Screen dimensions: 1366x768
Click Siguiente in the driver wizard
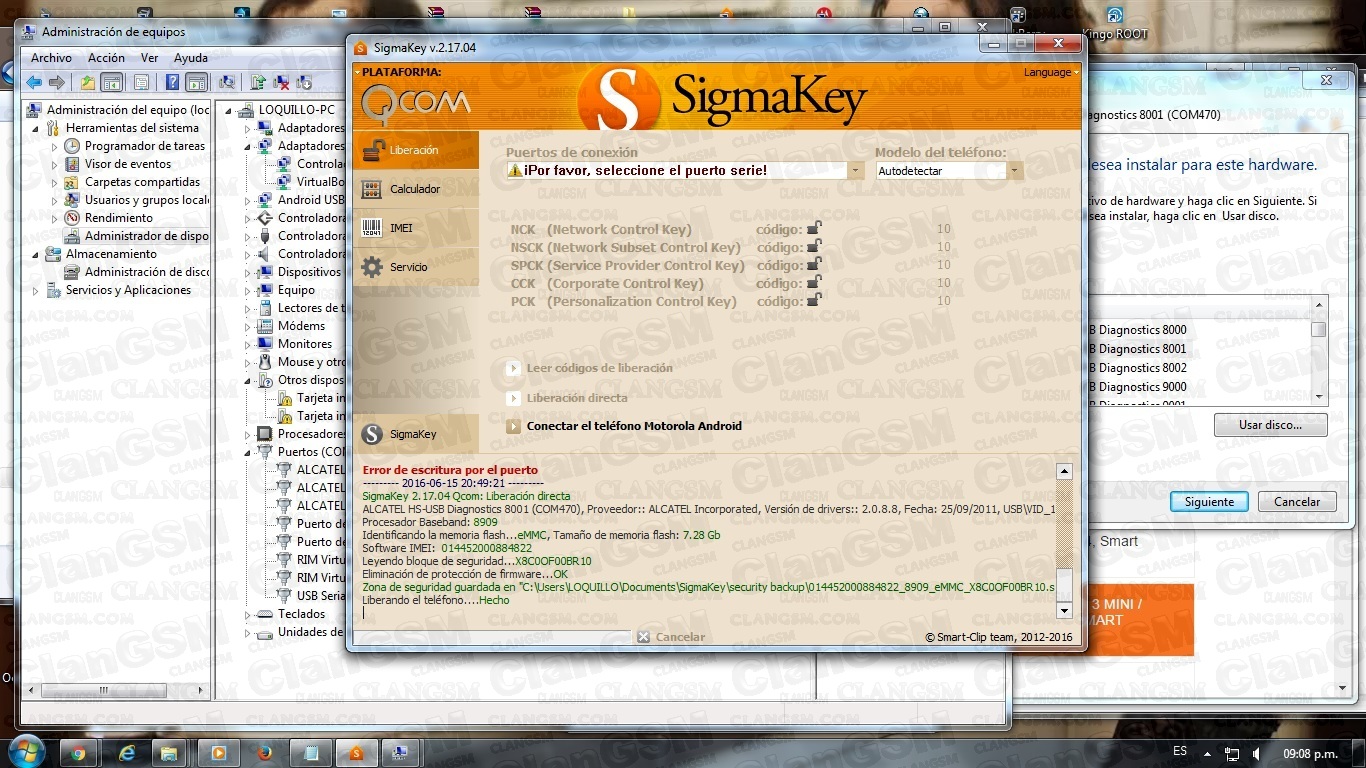(x=1209, y=502)
